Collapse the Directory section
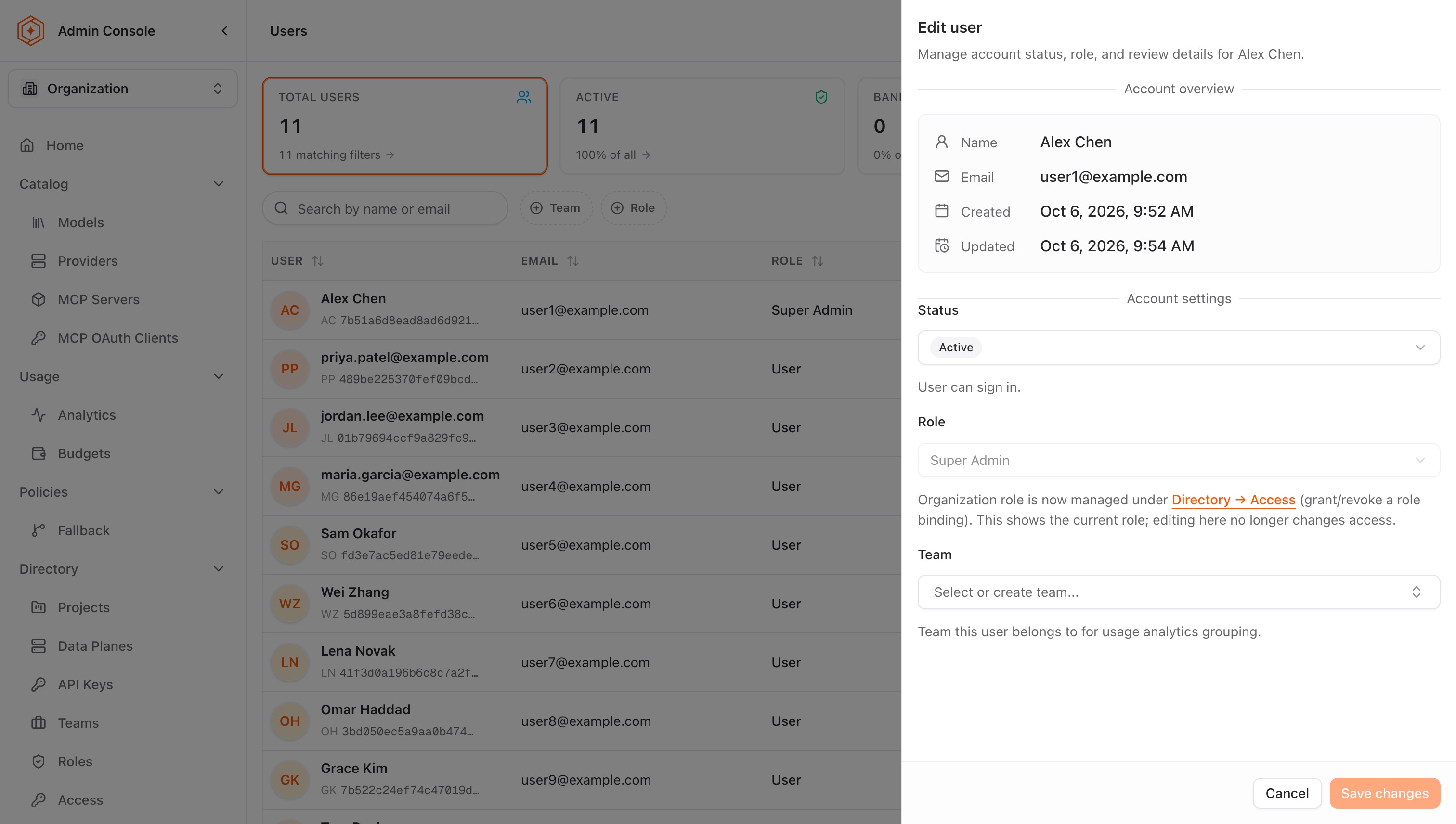This screenshot has height=824, width=1456. [219, 569]
